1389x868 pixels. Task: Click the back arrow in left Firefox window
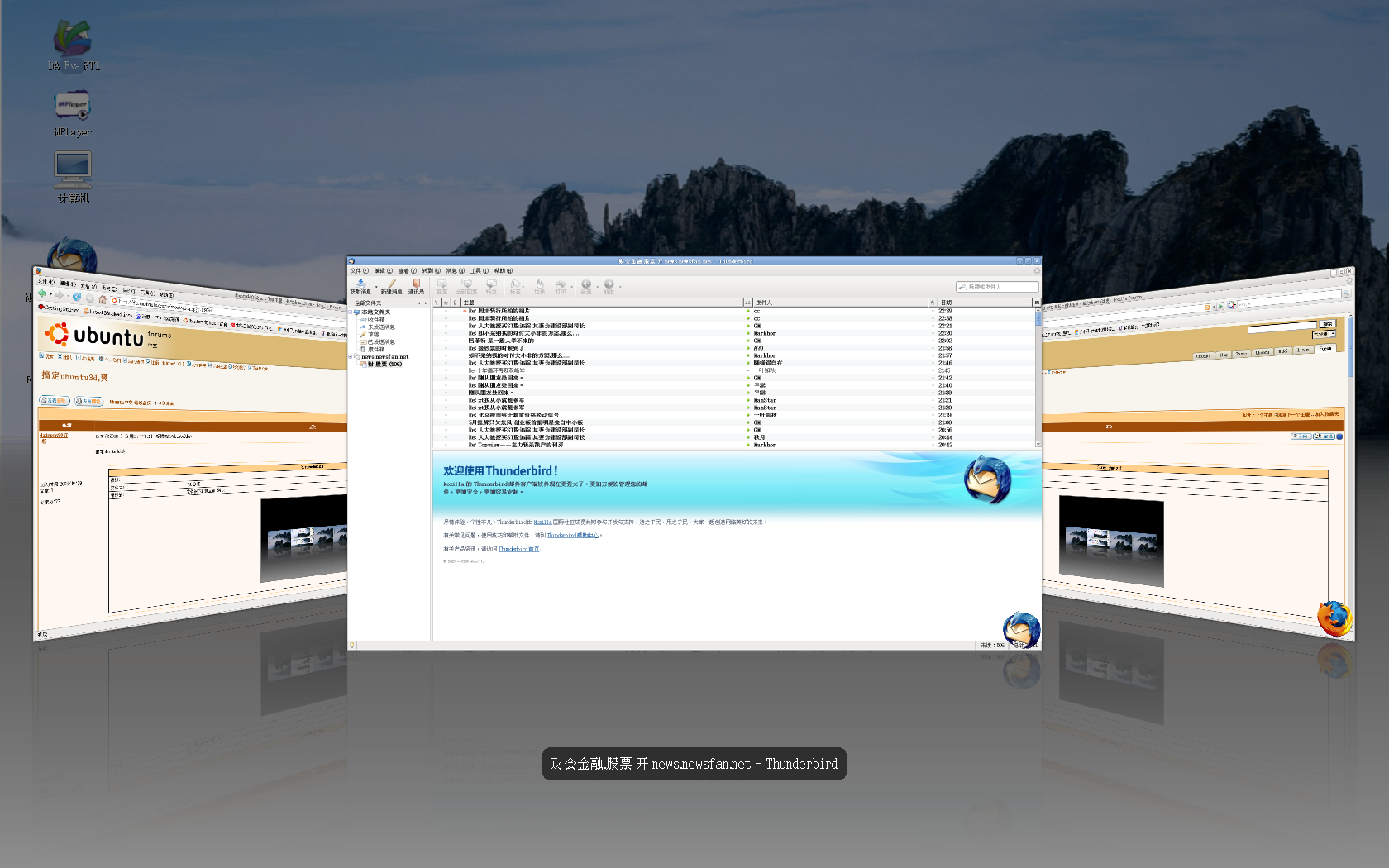[42, 293]
